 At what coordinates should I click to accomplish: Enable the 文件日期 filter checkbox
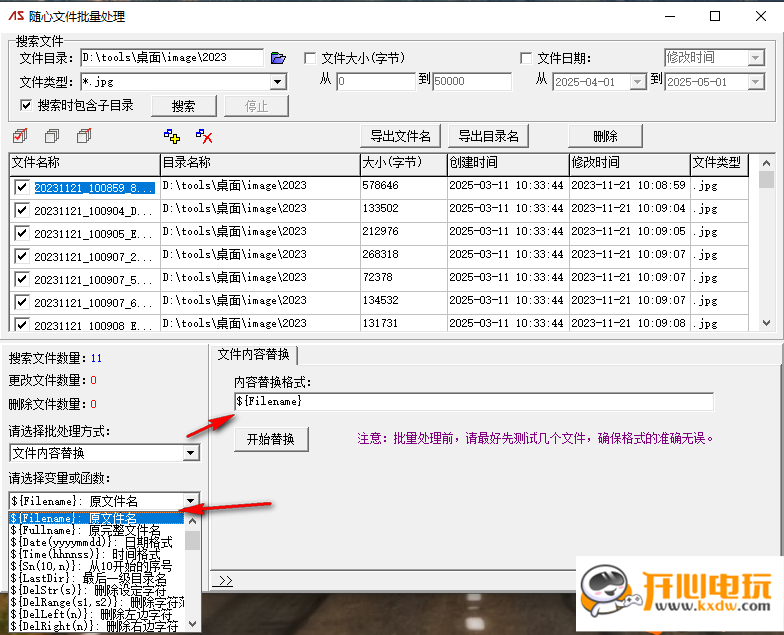(526, 58)
